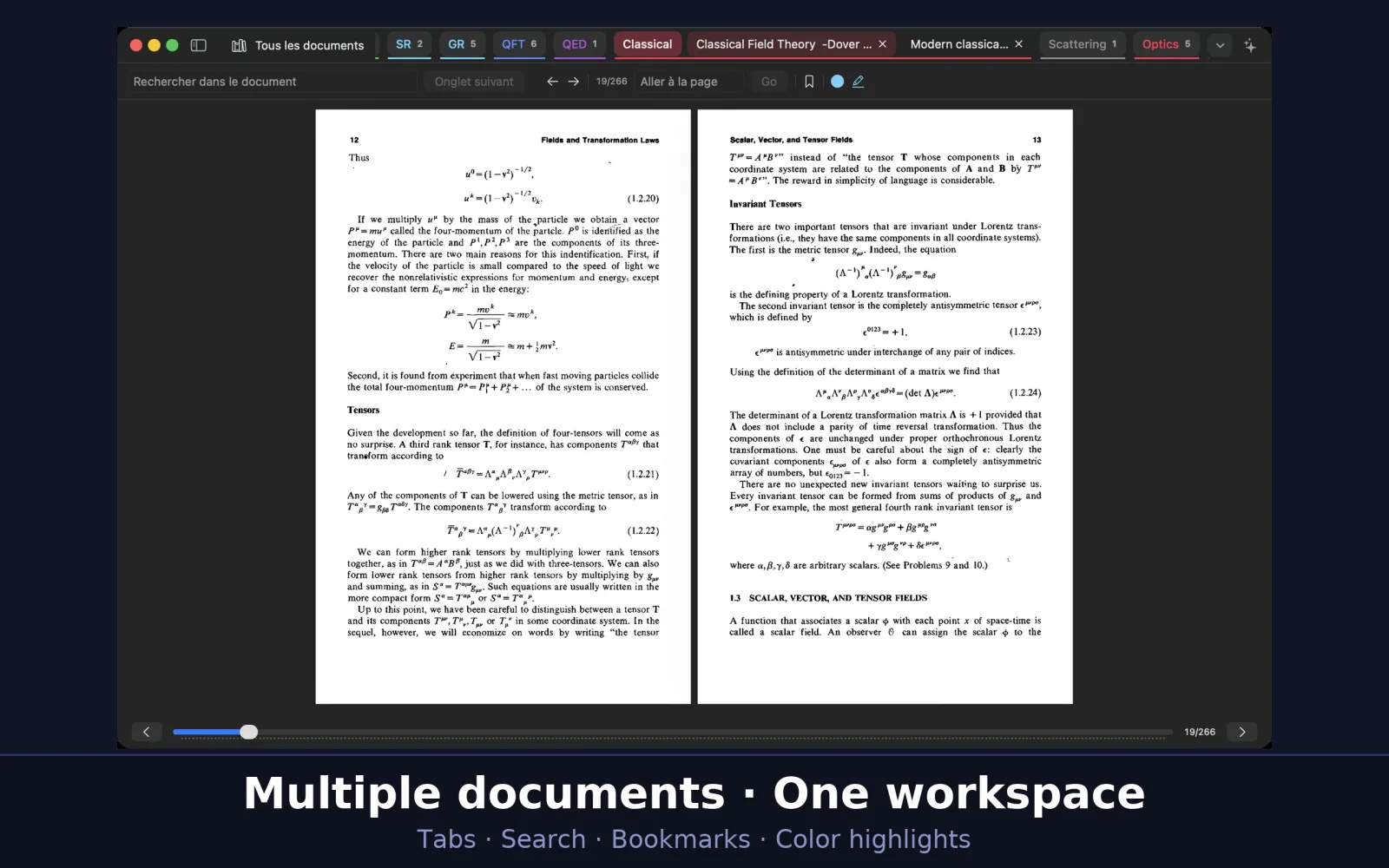Click equation number (1.2.20) on page 12
Screen dimensions: 1389x868
[x=643, y=199]
